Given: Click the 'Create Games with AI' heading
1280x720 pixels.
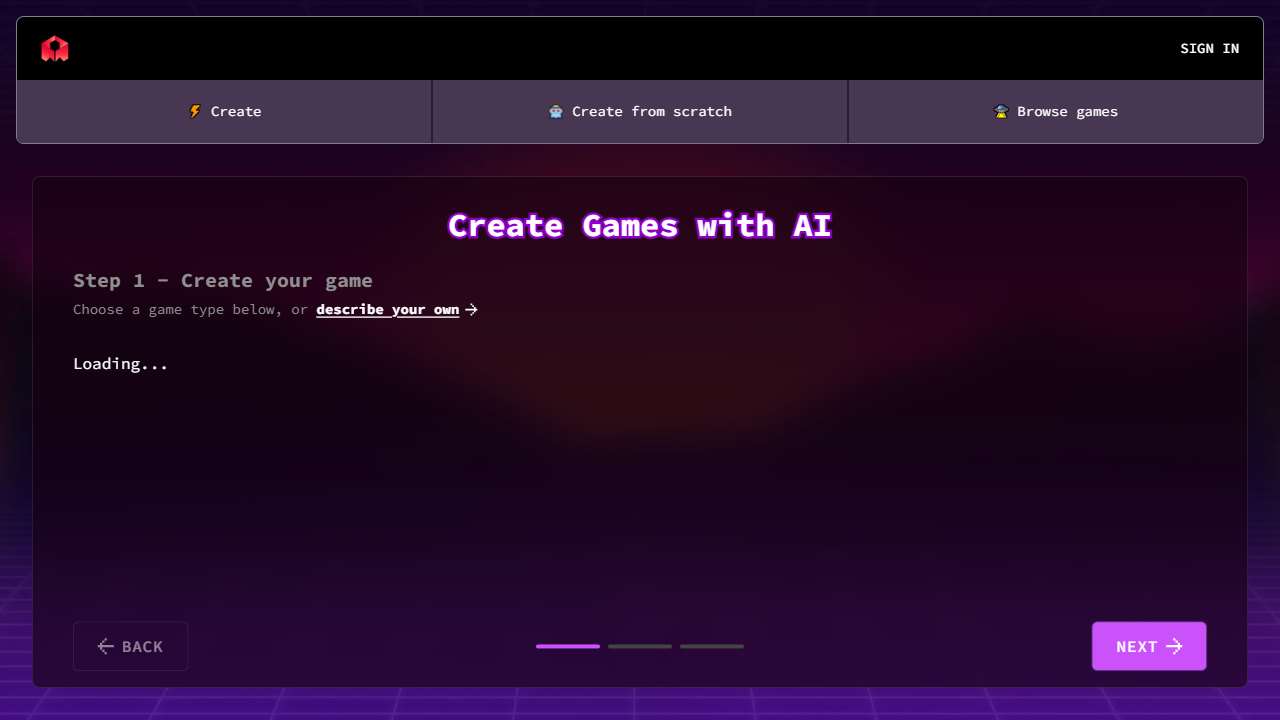Looking at the screenshot, I should (x=640, y=226).
